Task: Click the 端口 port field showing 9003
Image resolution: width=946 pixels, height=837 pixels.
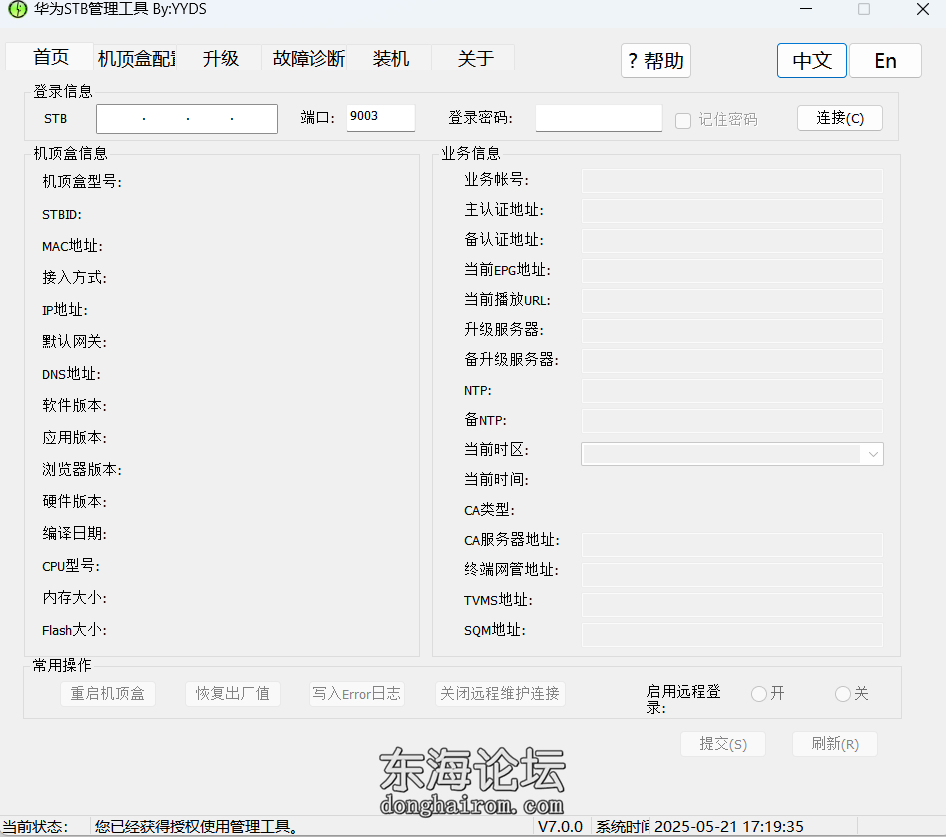Action: click(x=381, y=118)
